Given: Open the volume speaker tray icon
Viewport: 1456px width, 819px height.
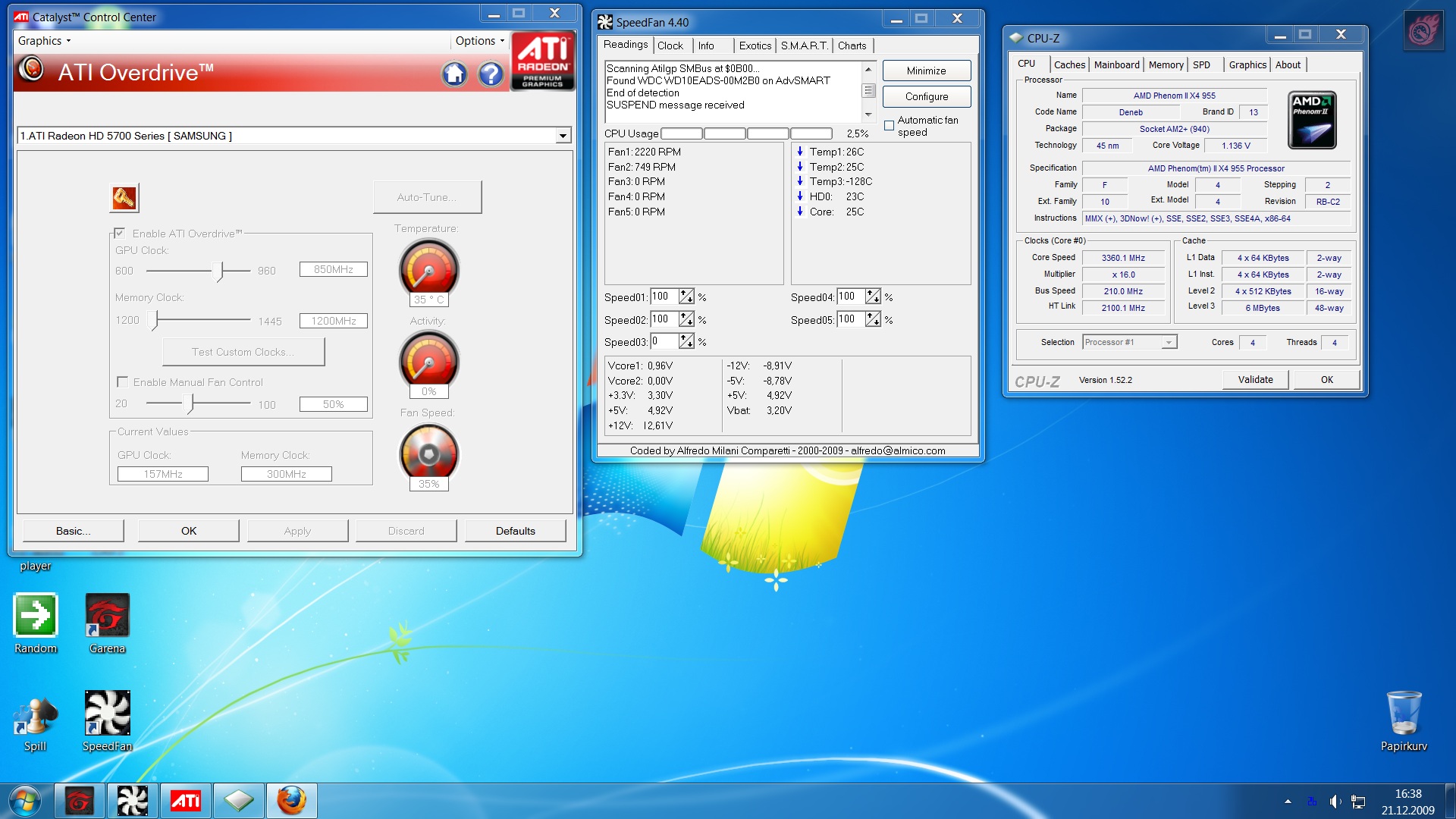Looking at the screenshot, I should pos(1335,802).
